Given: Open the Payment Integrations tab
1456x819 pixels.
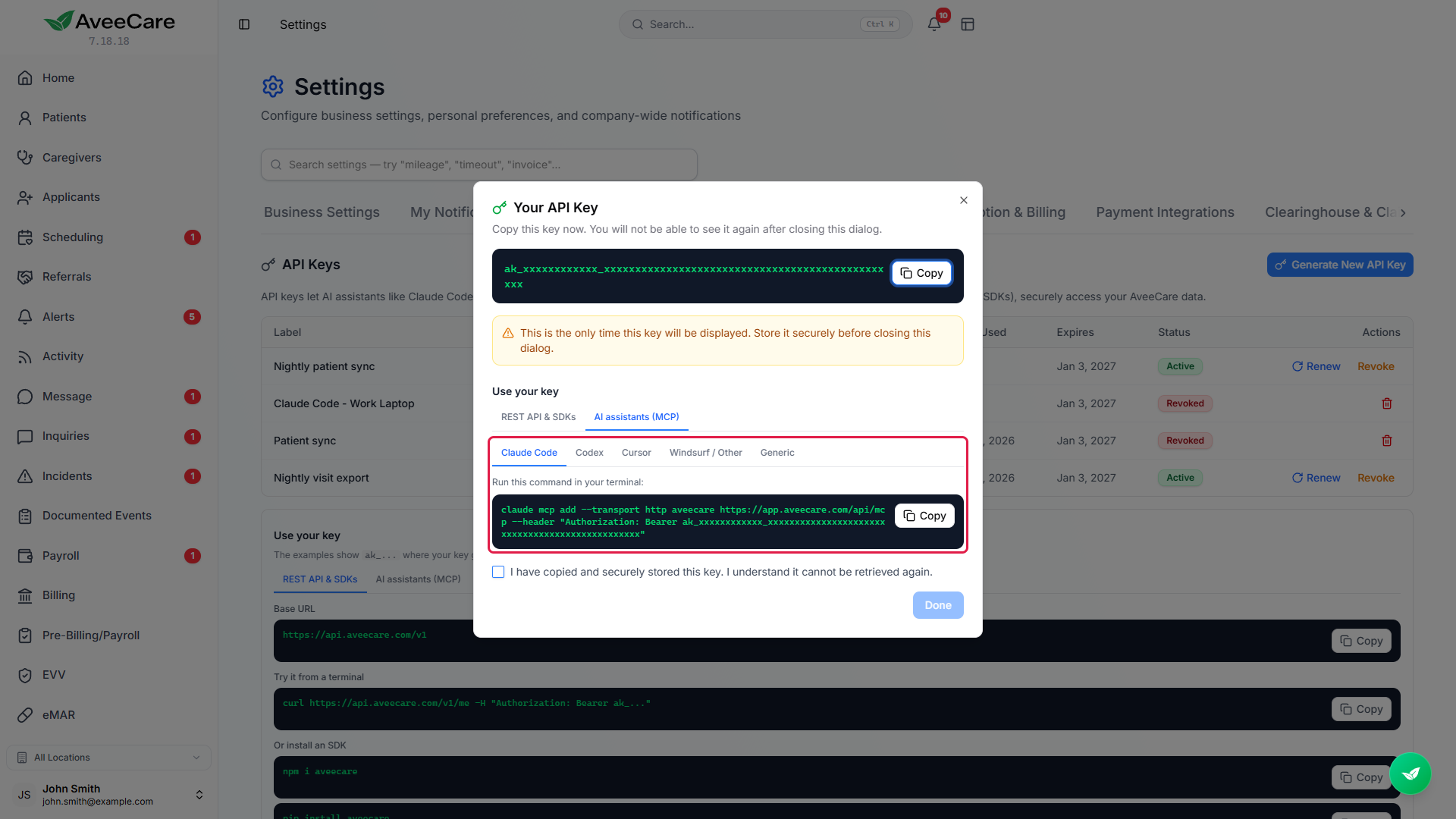Looking at the screenshot, I should 1165,212.
